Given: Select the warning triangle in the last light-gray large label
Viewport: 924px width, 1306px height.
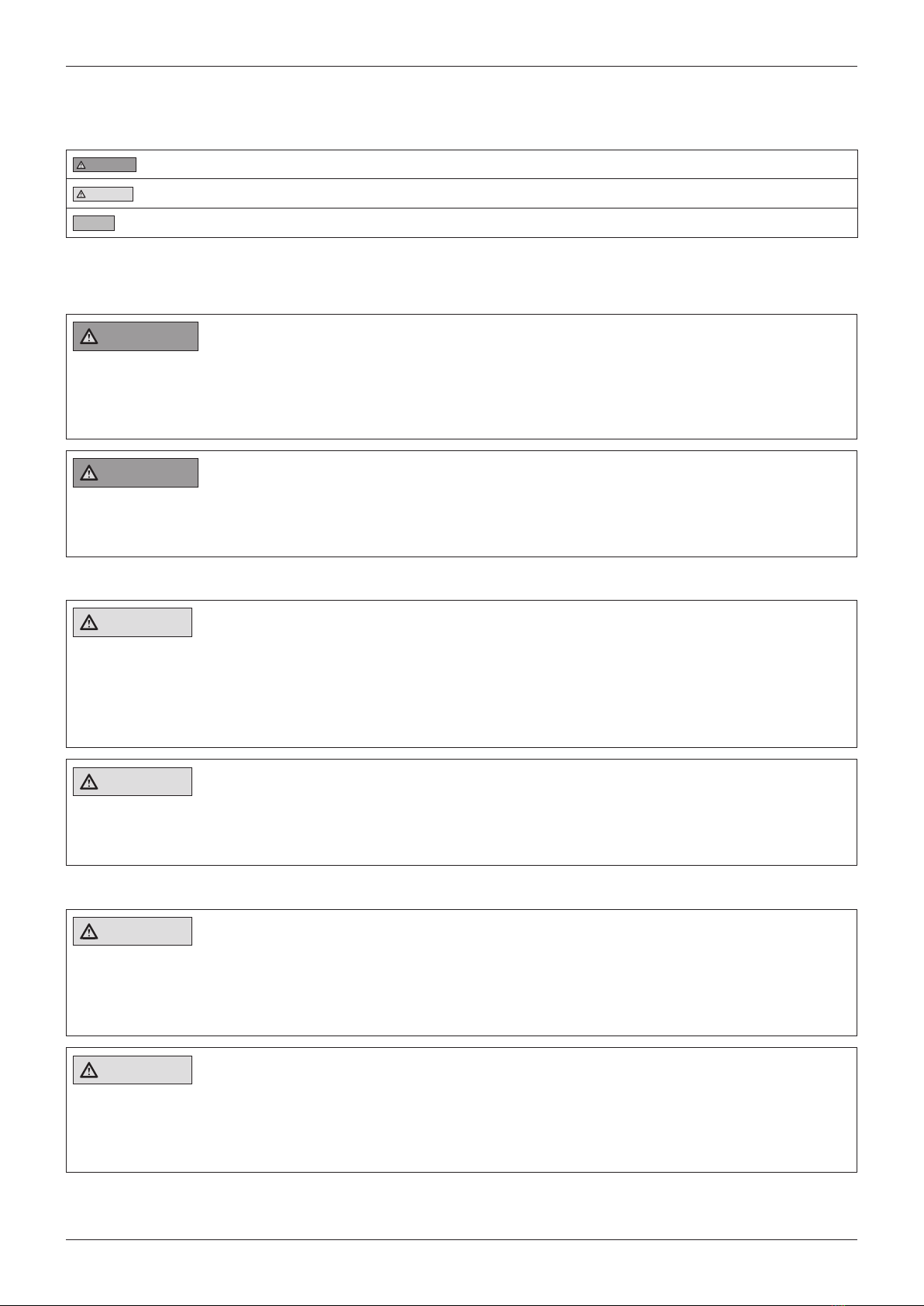Looking at the screenshot, I should click(x=89, y=1070).
